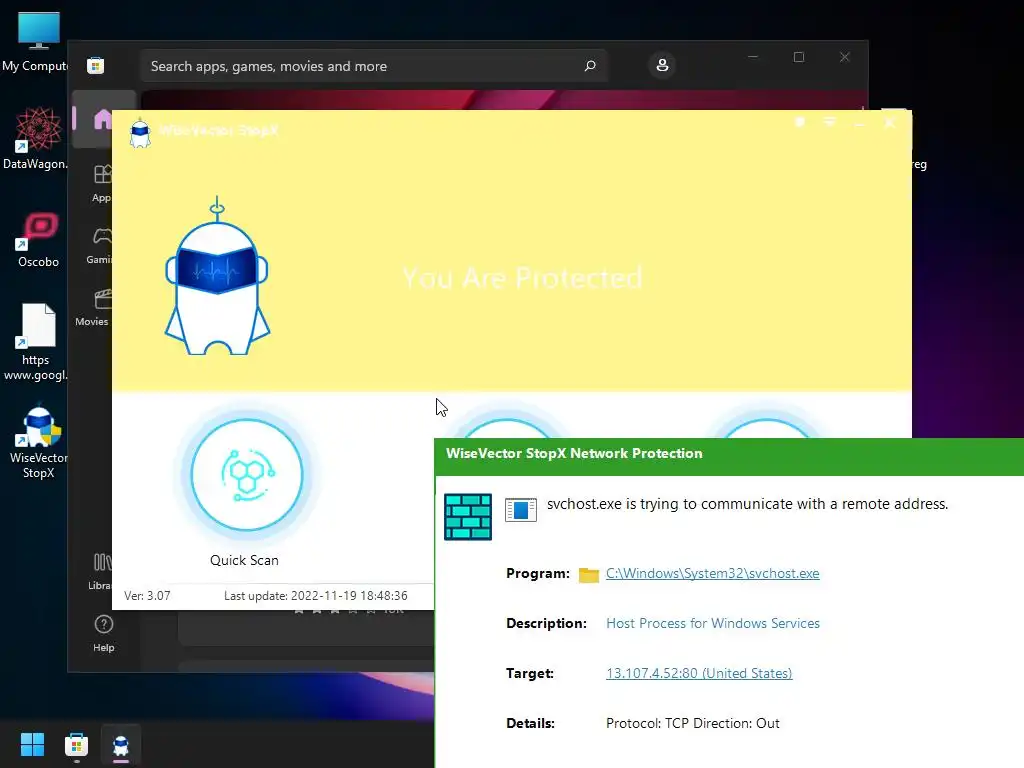
Task: Open the Windows Start button
Action: tap(32, 744)
